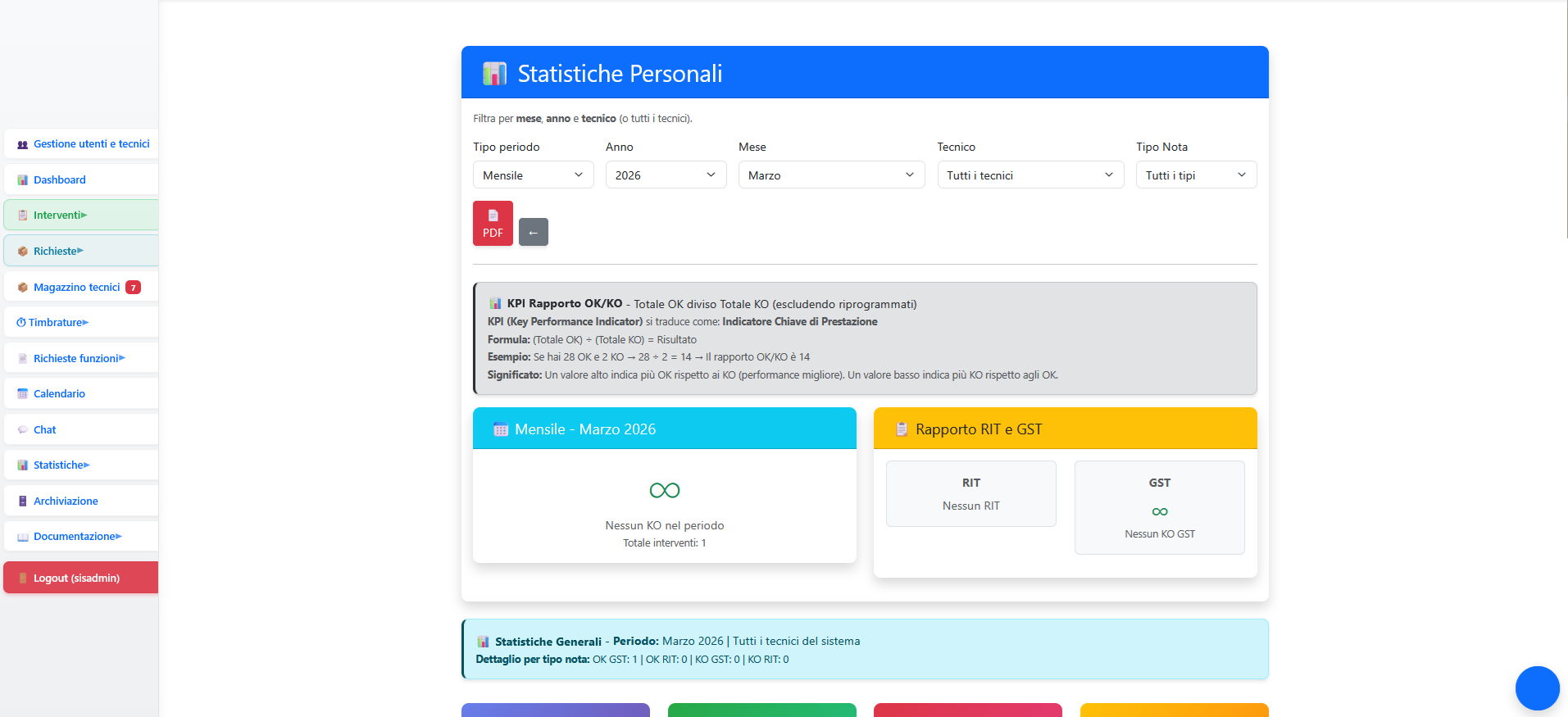Click the Archiviazione cabinet icon
Screen dimensions: 1568x717
[x=23, y=501]
